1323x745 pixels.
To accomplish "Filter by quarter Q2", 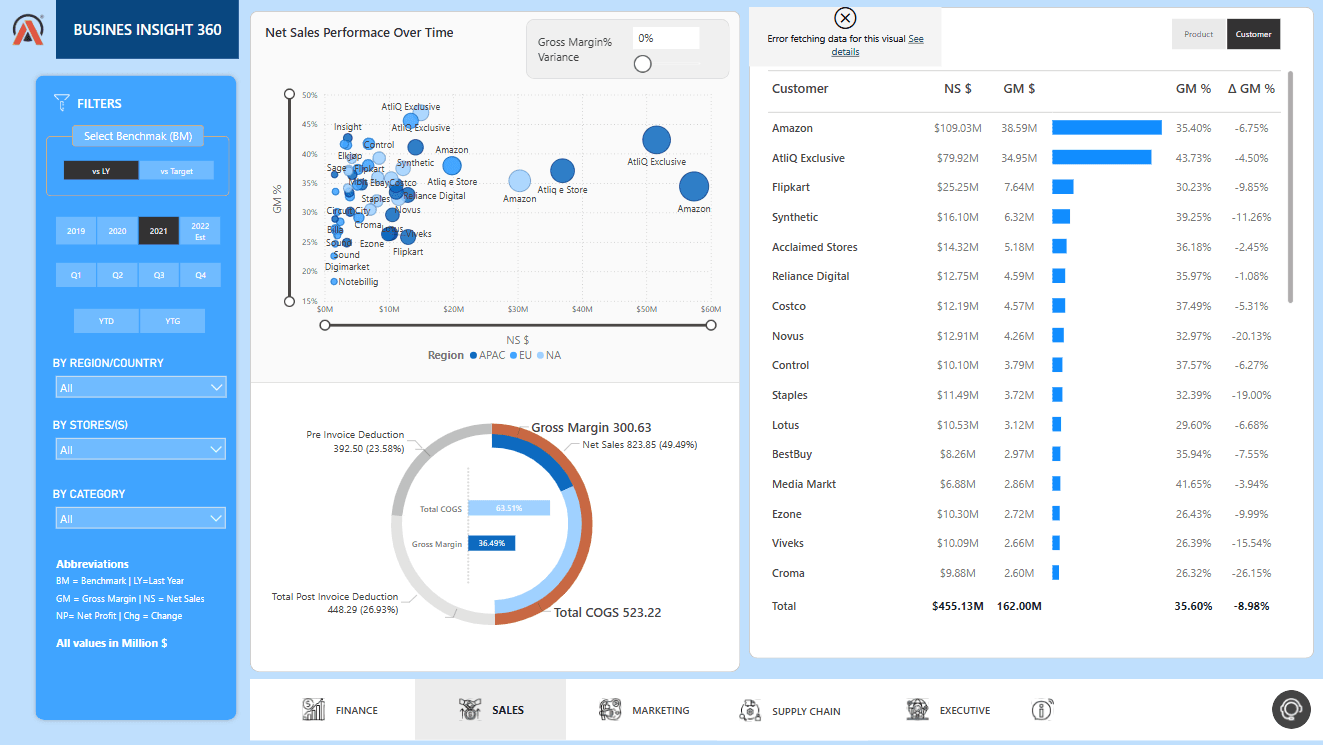I will tap(117, 275).
